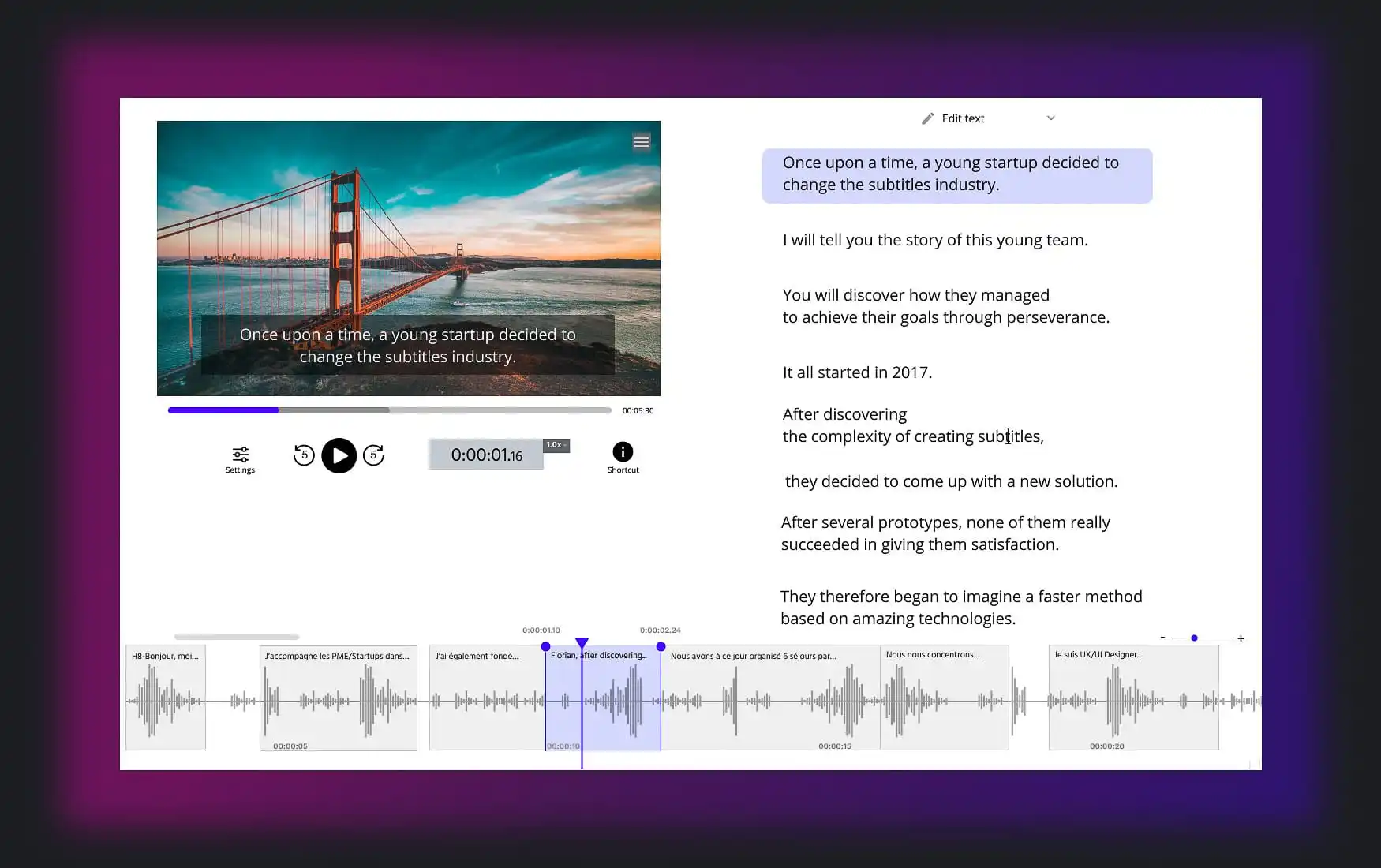Select subtitle 'I will tell you the story'

coord(935,240)
